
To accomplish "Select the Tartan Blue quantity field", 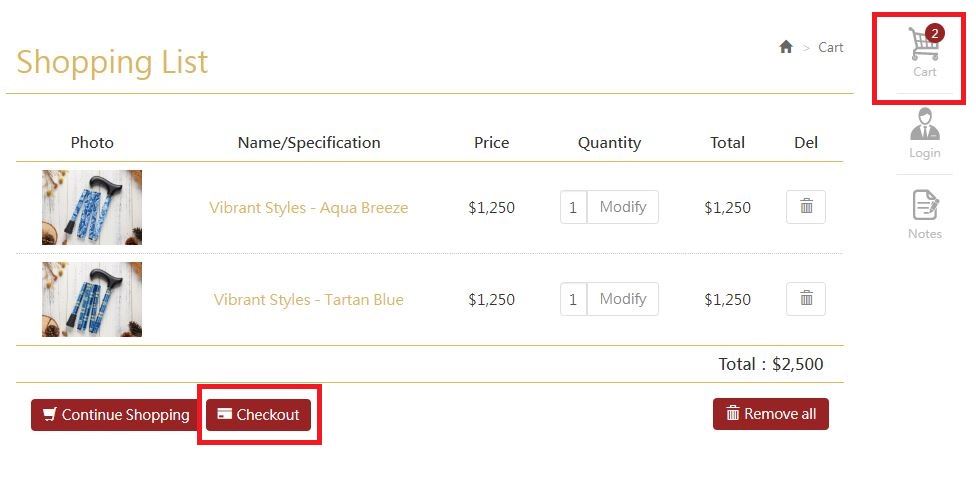I will click(x=573, y=299).
